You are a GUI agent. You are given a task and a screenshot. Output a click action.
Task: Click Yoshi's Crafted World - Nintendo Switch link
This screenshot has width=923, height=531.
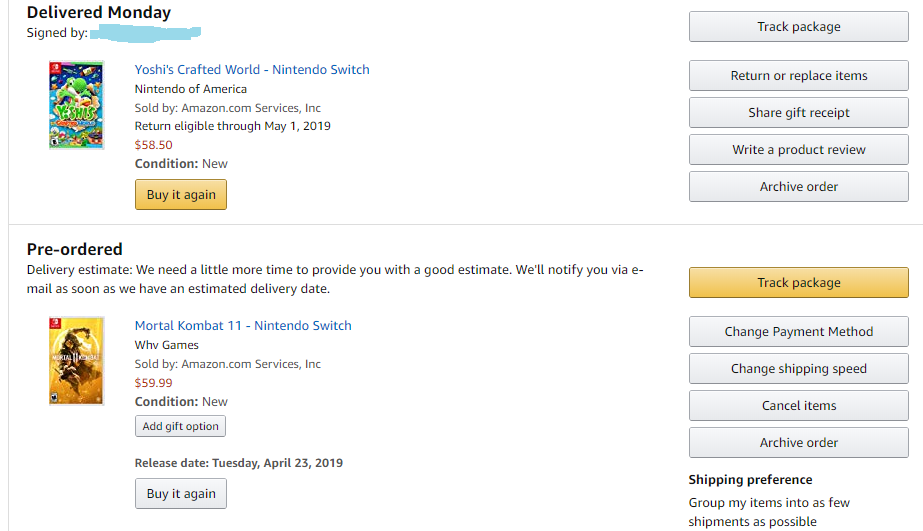coord(252,69)
